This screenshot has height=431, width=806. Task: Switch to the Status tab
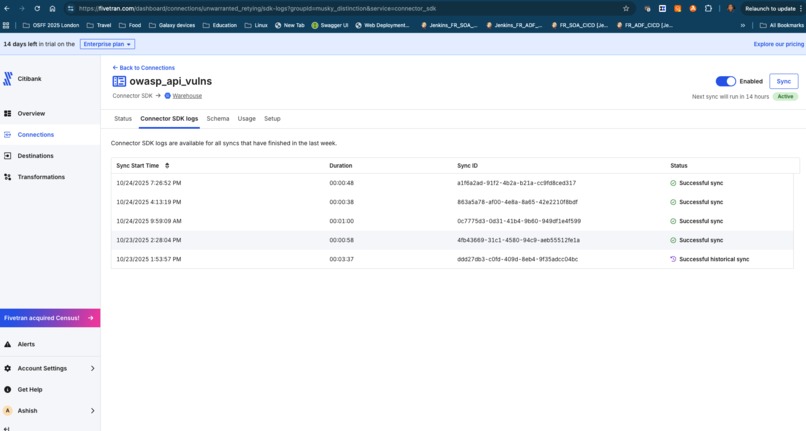pyautogui.click(x=123, y=119)
